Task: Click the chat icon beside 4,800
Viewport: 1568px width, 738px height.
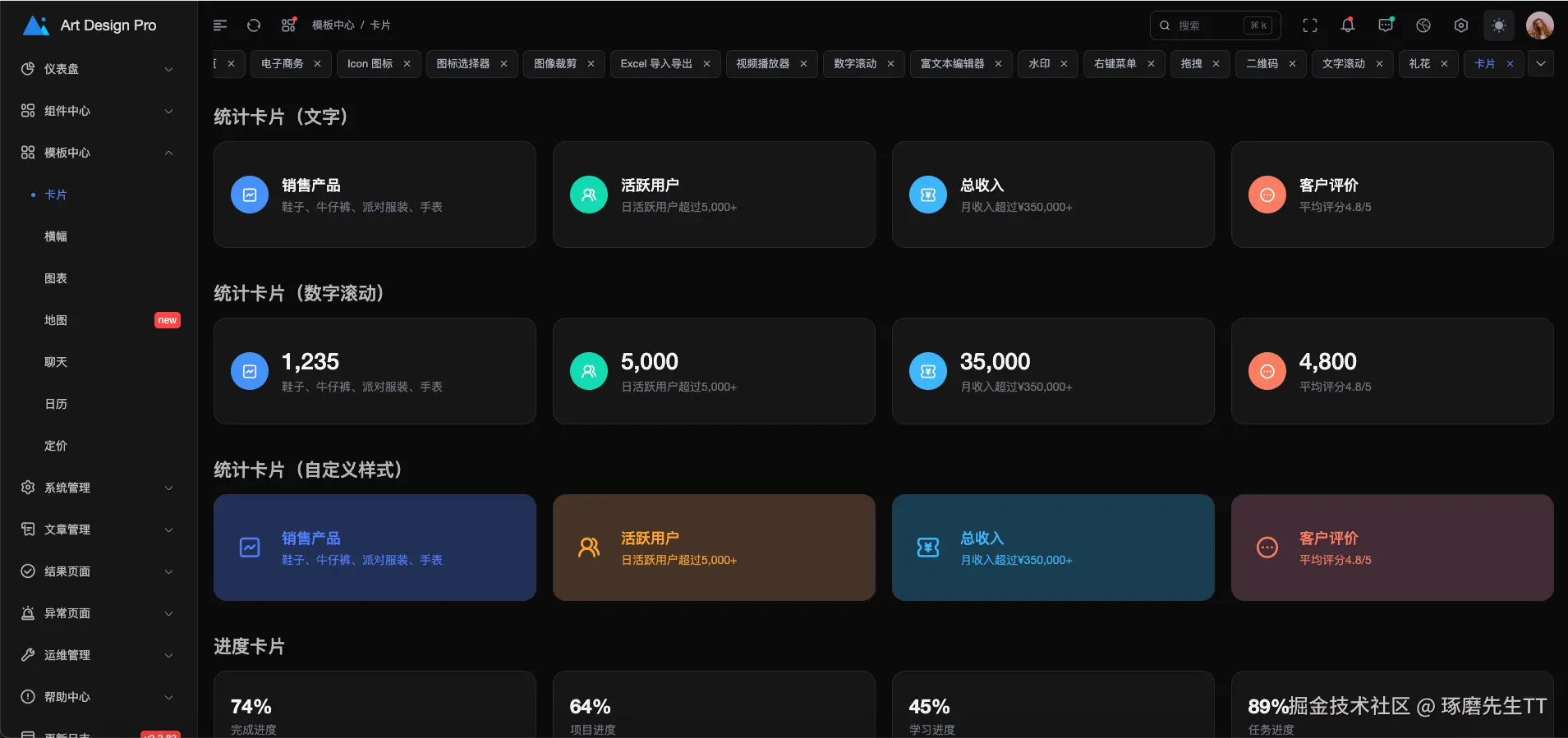Action: (x=1267, y=372)
